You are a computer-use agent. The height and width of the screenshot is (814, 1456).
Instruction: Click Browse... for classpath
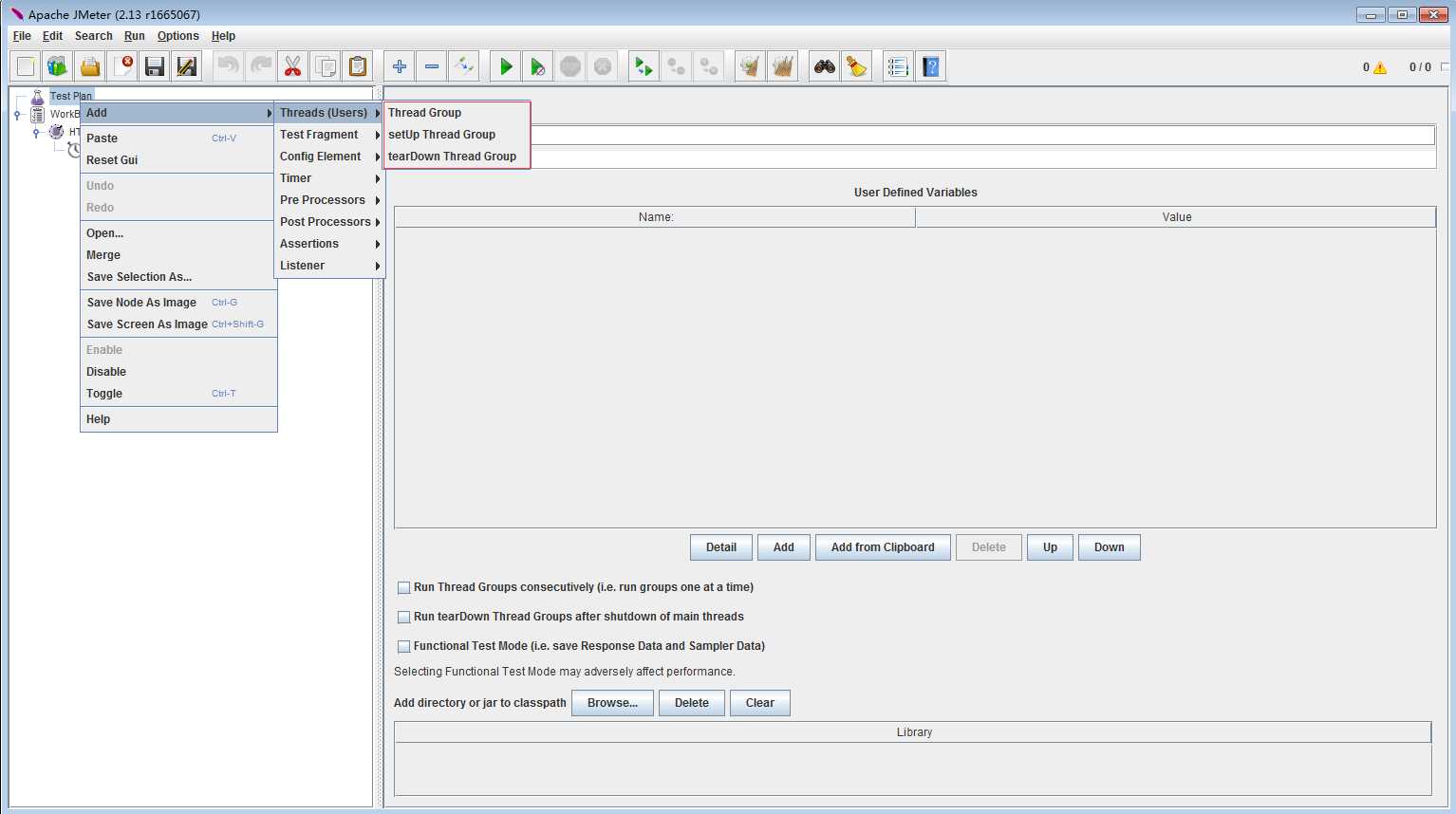pos(612,703)
